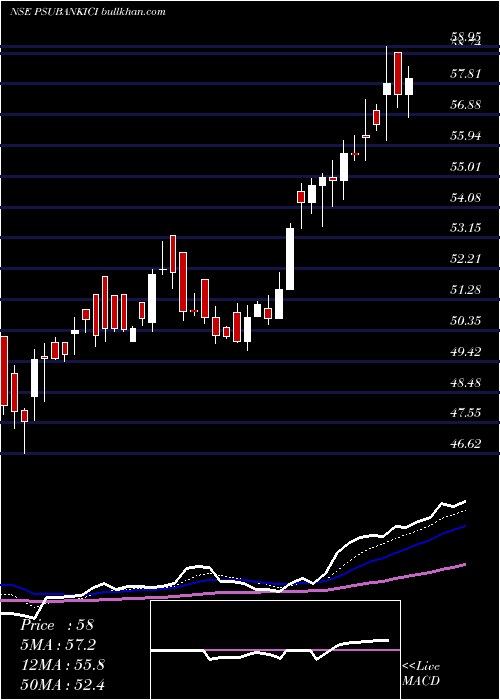Select the 55.01 price level label
Screen dimensions: 500x700
(466, 166)
